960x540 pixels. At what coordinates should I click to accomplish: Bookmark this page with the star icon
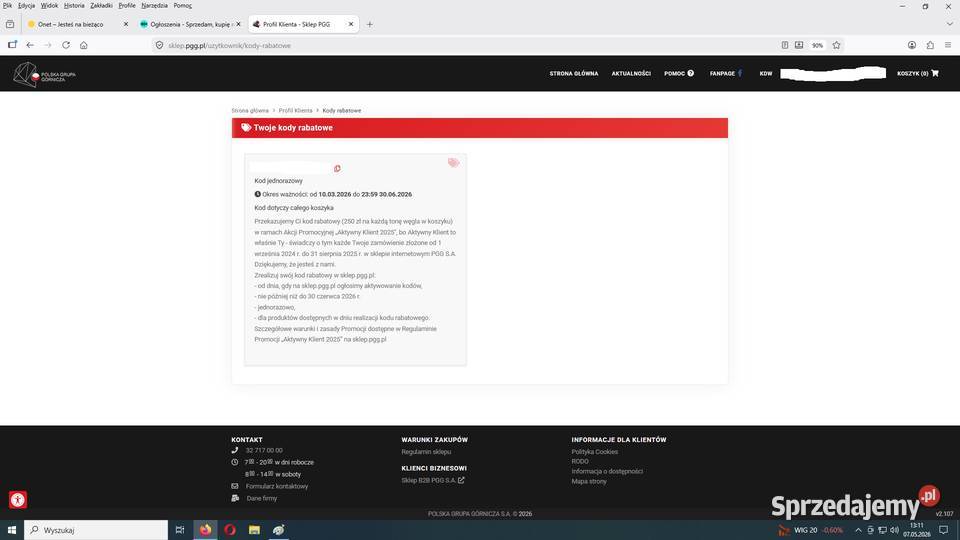(836, 45)
